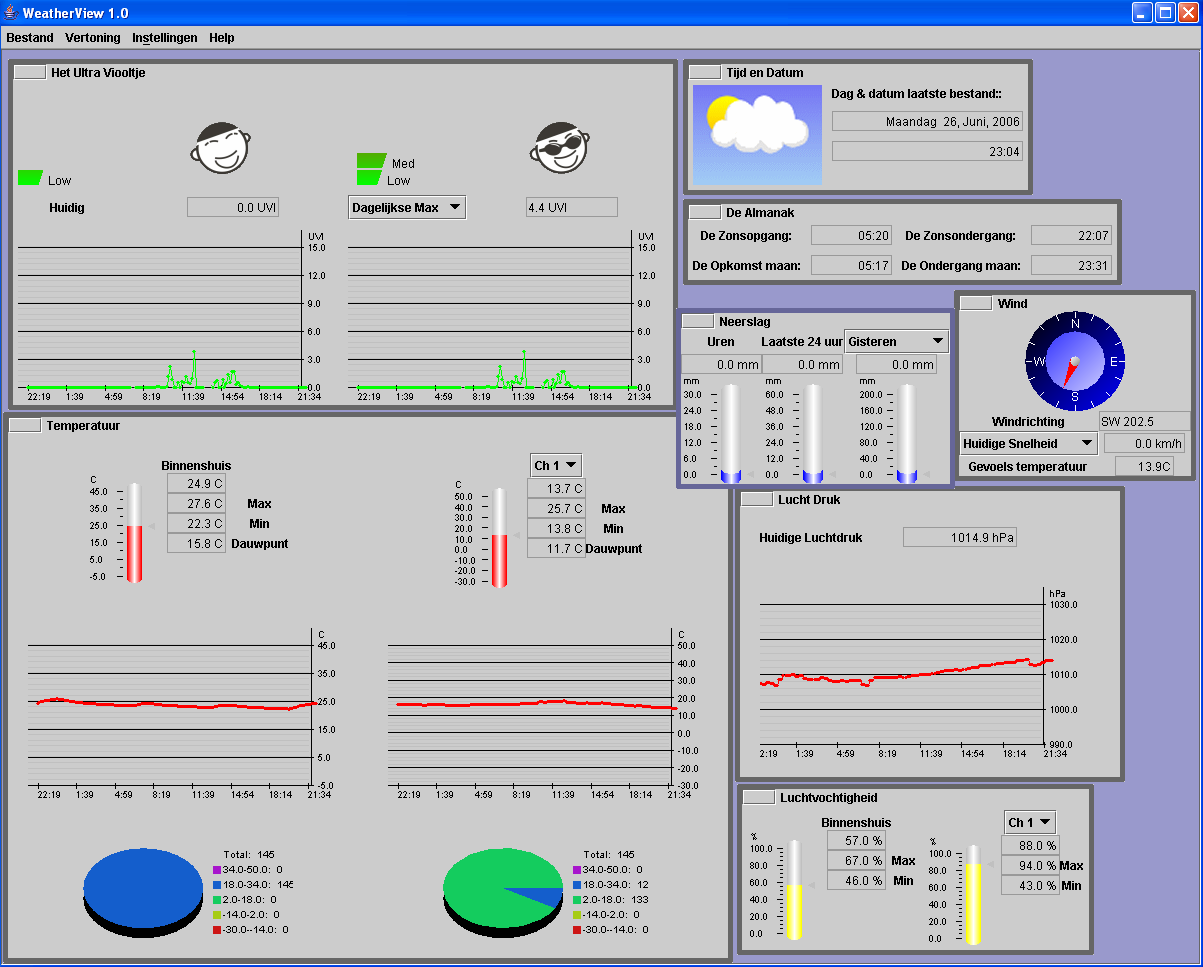Image resolution: width=1203 pixels, height=967 pixels.
Task: Toggle the Lucht Druk panel button
Action: click(757, 499)
